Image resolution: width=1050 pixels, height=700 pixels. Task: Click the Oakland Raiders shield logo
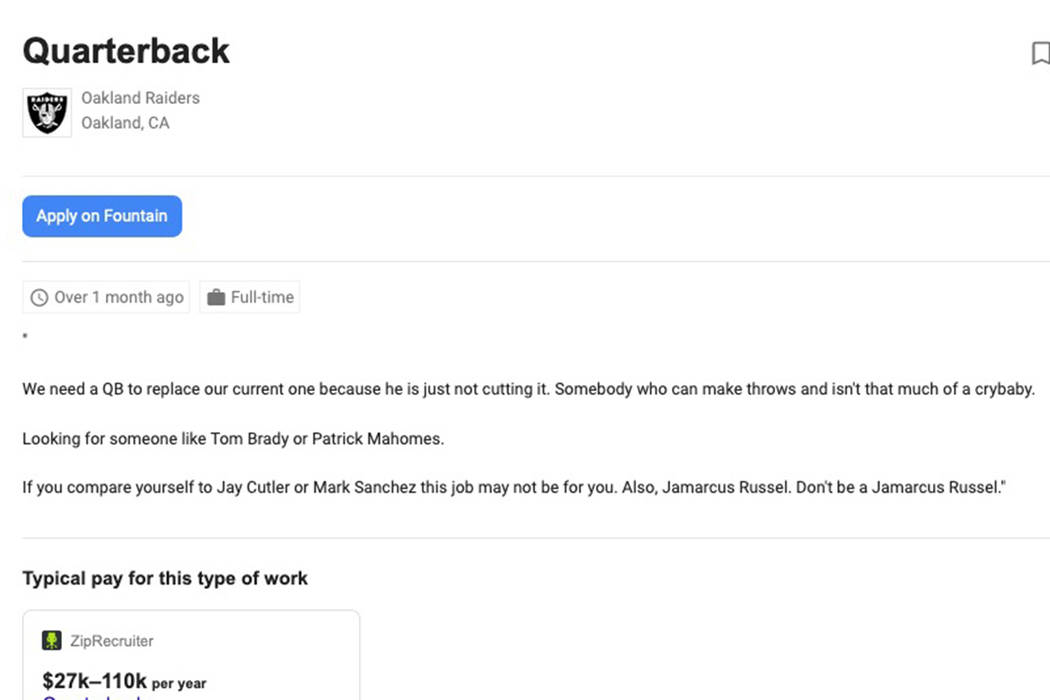point(47,112)
